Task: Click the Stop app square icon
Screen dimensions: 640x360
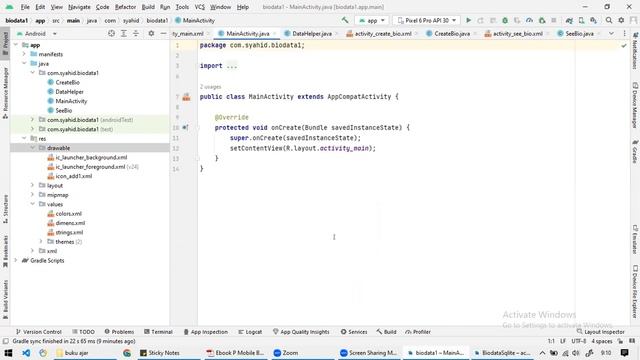Action: tap(554, 20)
